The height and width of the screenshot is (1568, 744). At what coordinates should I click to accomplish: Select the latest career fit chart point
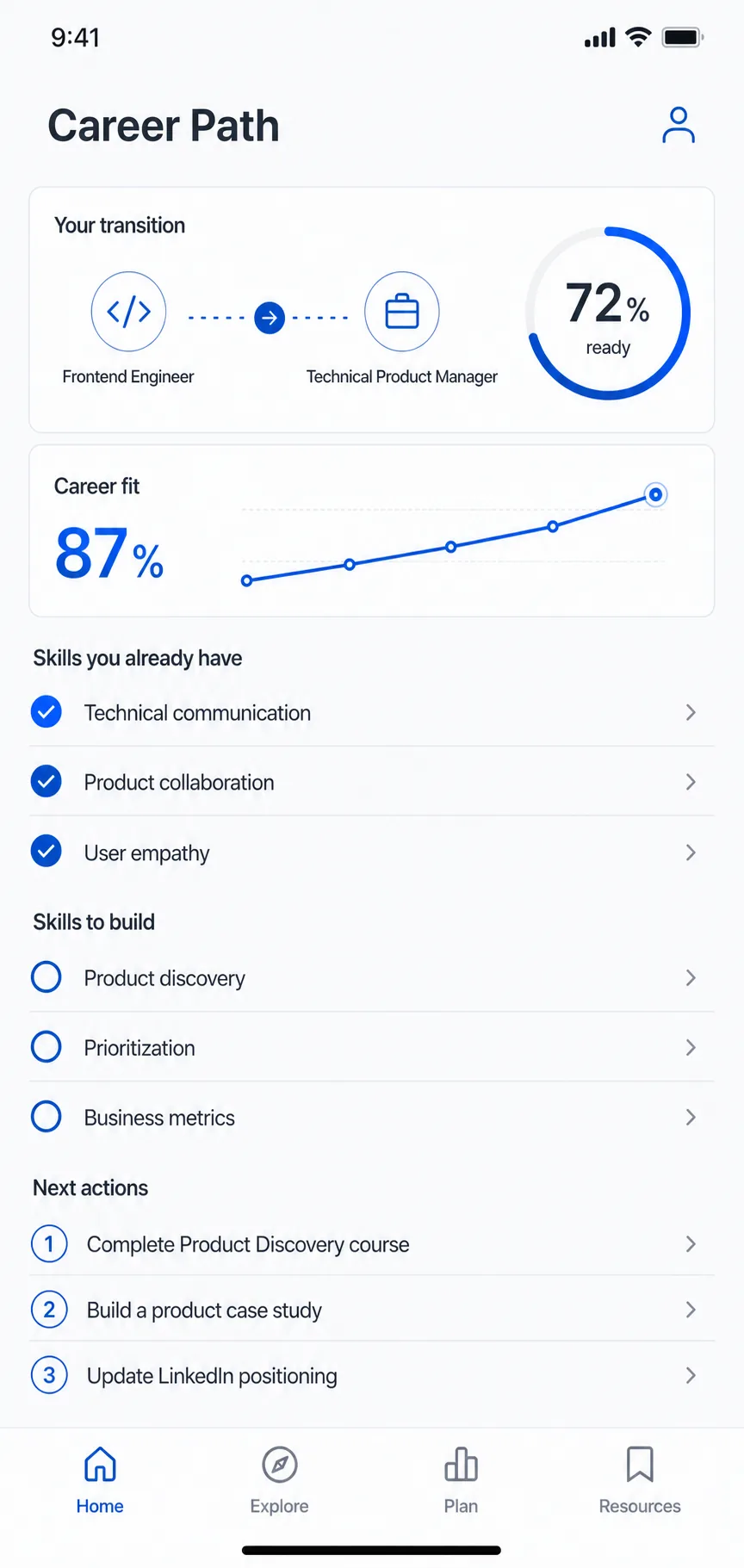coord(656,494)
